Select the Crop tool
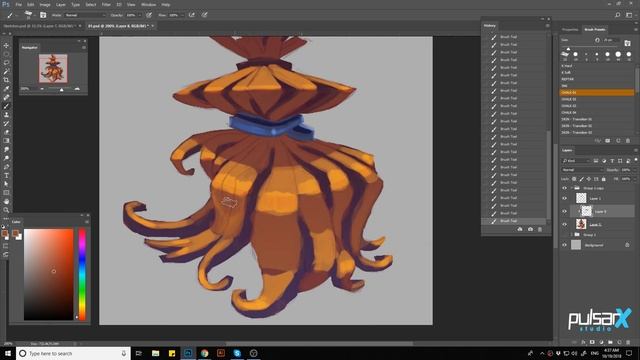640x360 pixels. point(6,80)
